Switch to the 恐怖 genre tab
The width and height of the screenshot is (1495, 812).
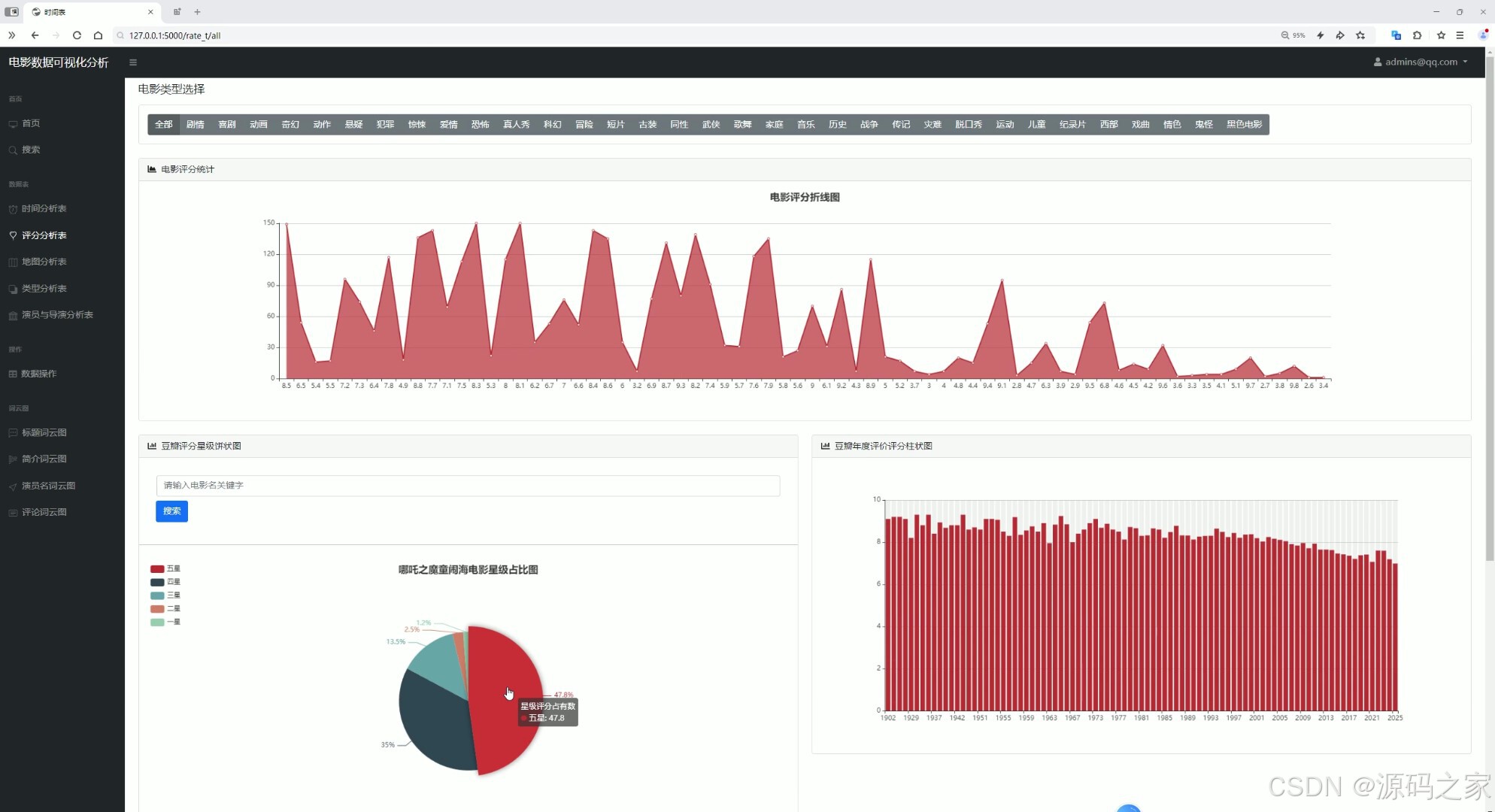pyautogui.click(x=480, y=124)
